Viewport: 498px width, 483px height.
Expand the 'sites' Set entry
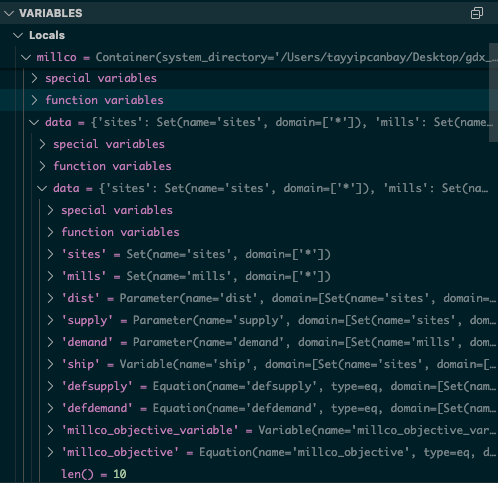pyautogui.click(x=50, y=254)
